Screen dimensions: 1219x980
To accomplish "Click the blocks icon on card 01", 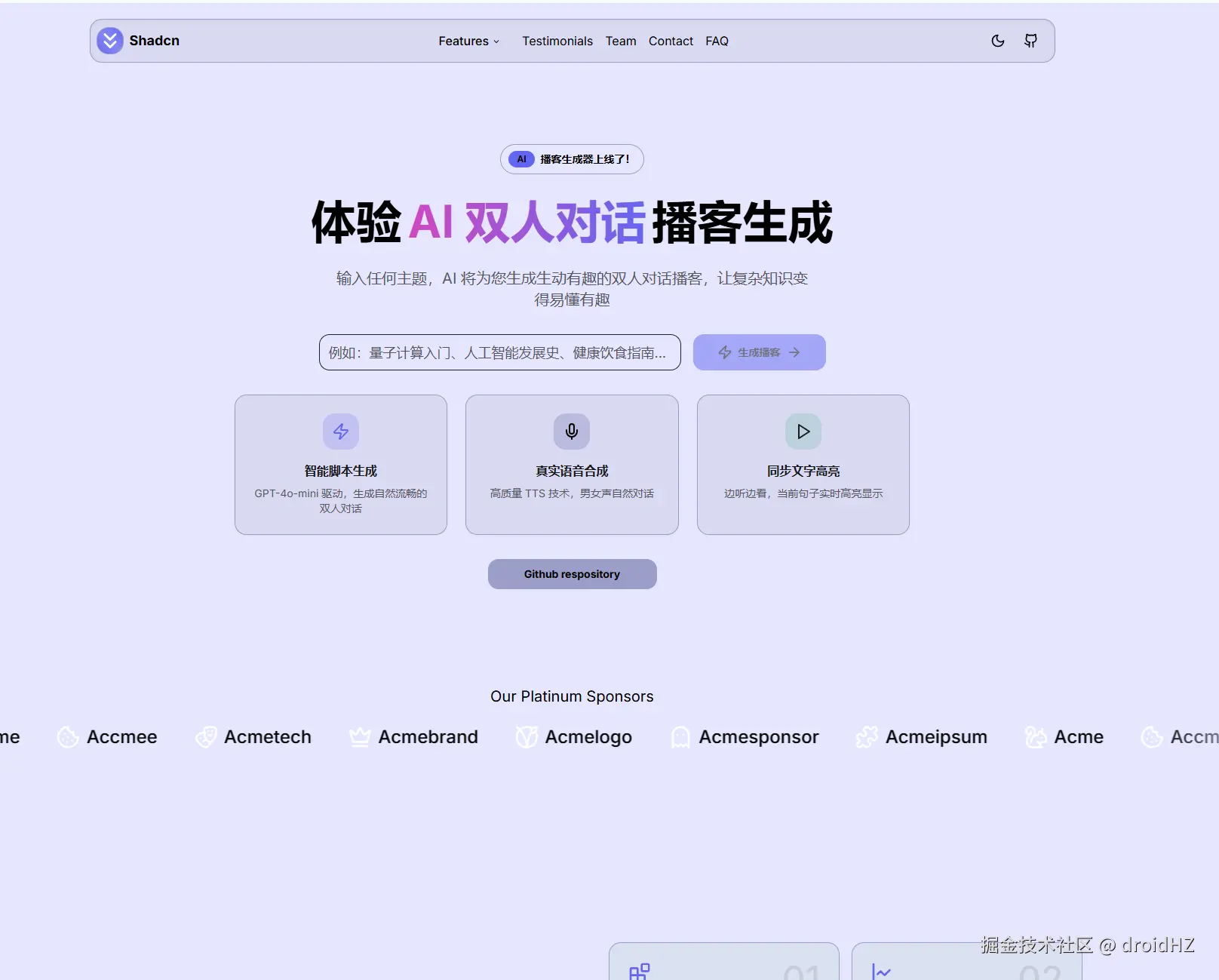I will pos(640,972).
